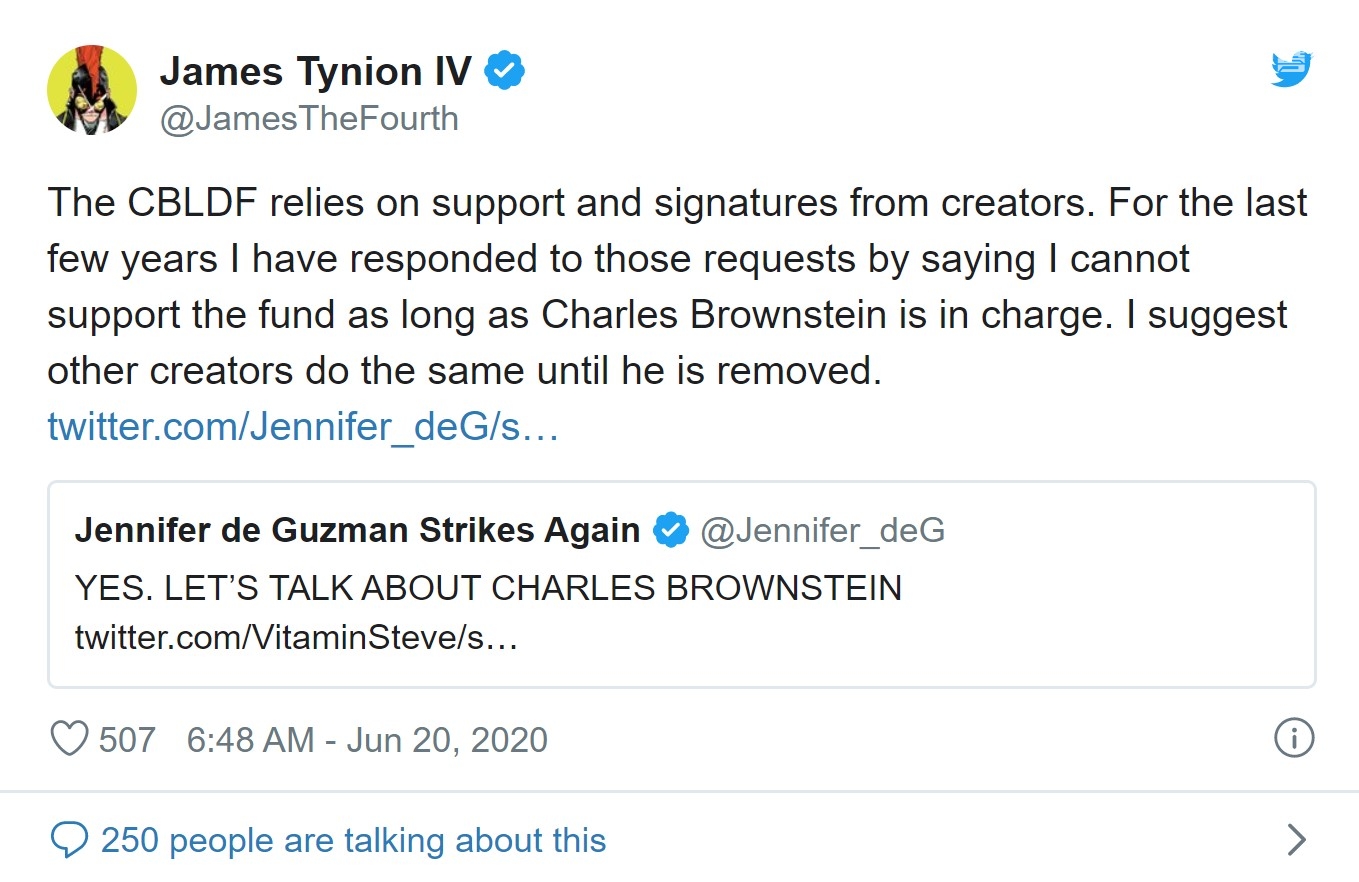This screenshot has height=882, width=1359.
Task: Click the @Jennifer_deG handle in quoted tweet
Action: coord(822,530)
